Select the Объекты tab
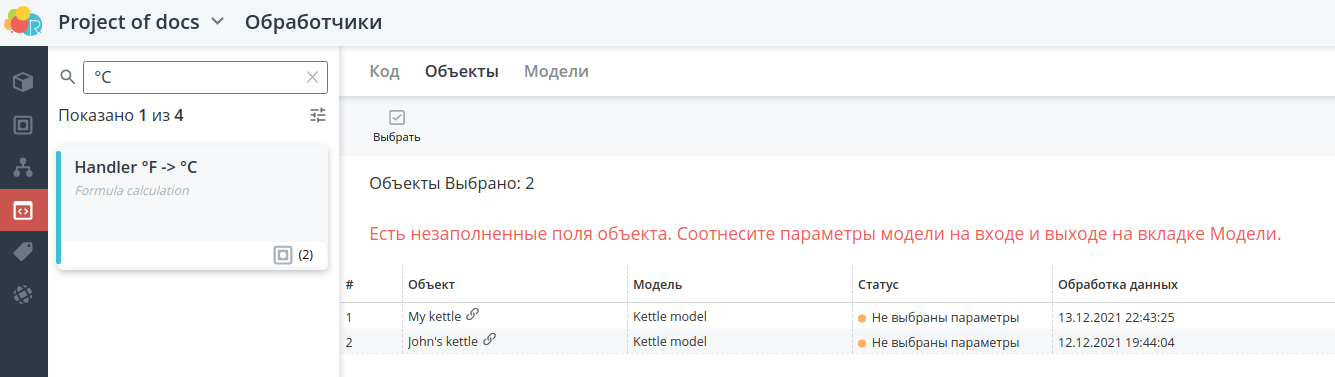The width and height of the screenshot is (1335, 377). (x=462, y=71)
